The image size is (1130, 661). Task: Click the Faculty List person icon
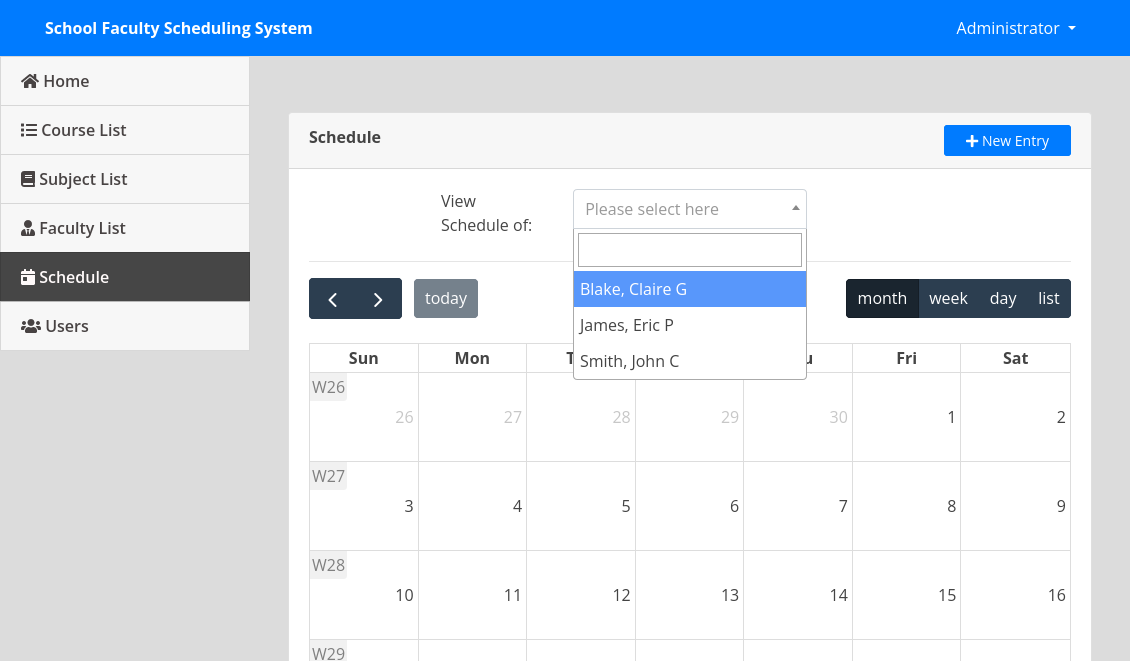pos(28,228)
